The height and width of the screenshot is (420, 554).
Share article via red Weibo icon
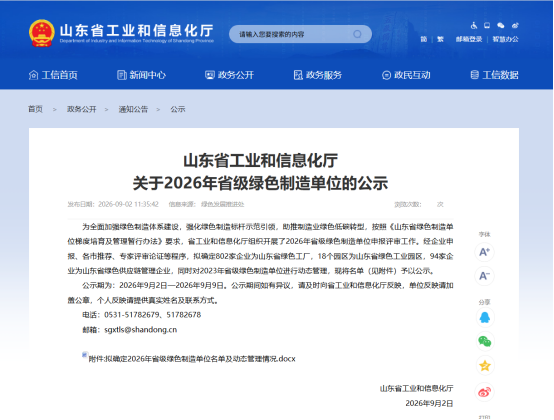point(485,392)
